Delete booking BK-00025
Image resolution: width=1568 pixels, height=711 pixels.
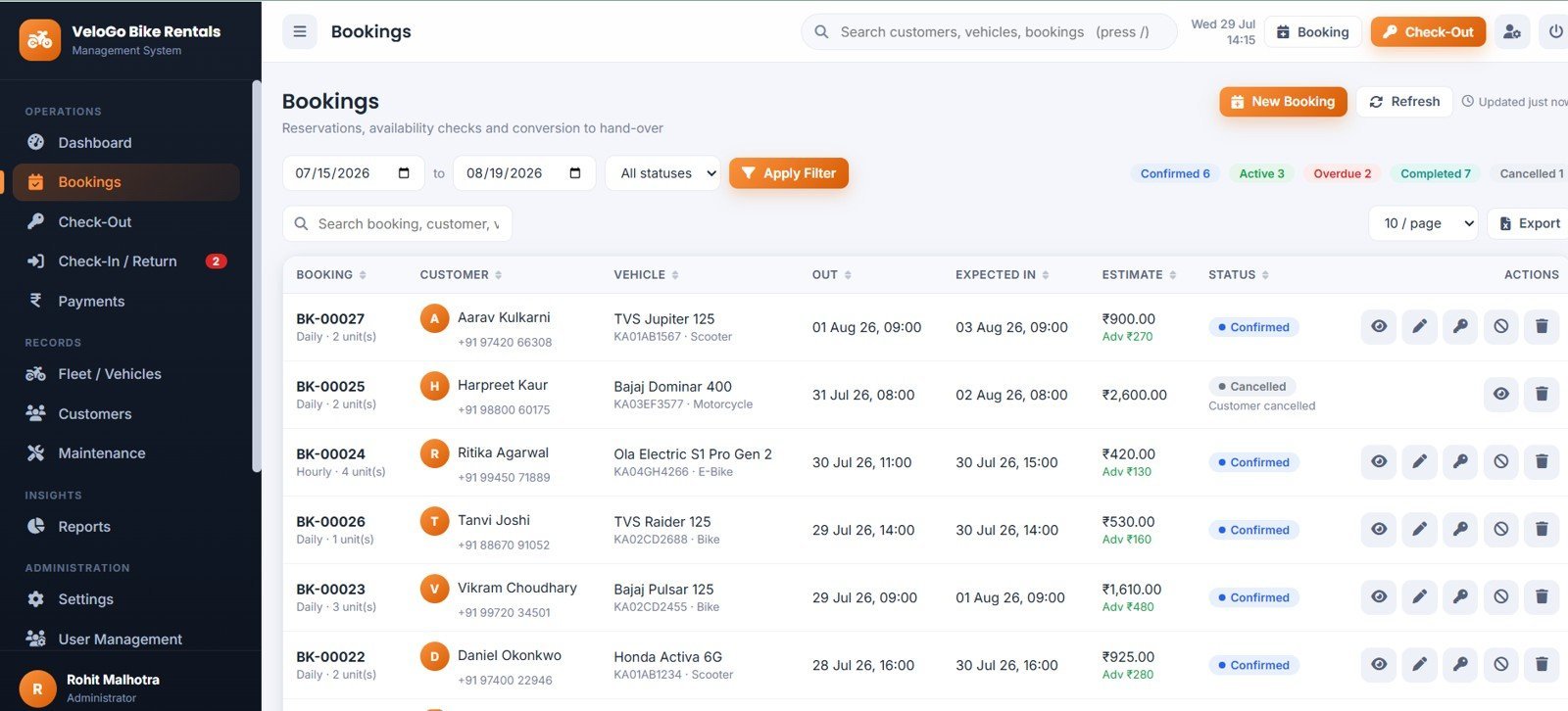click(x=1542, y=394)
